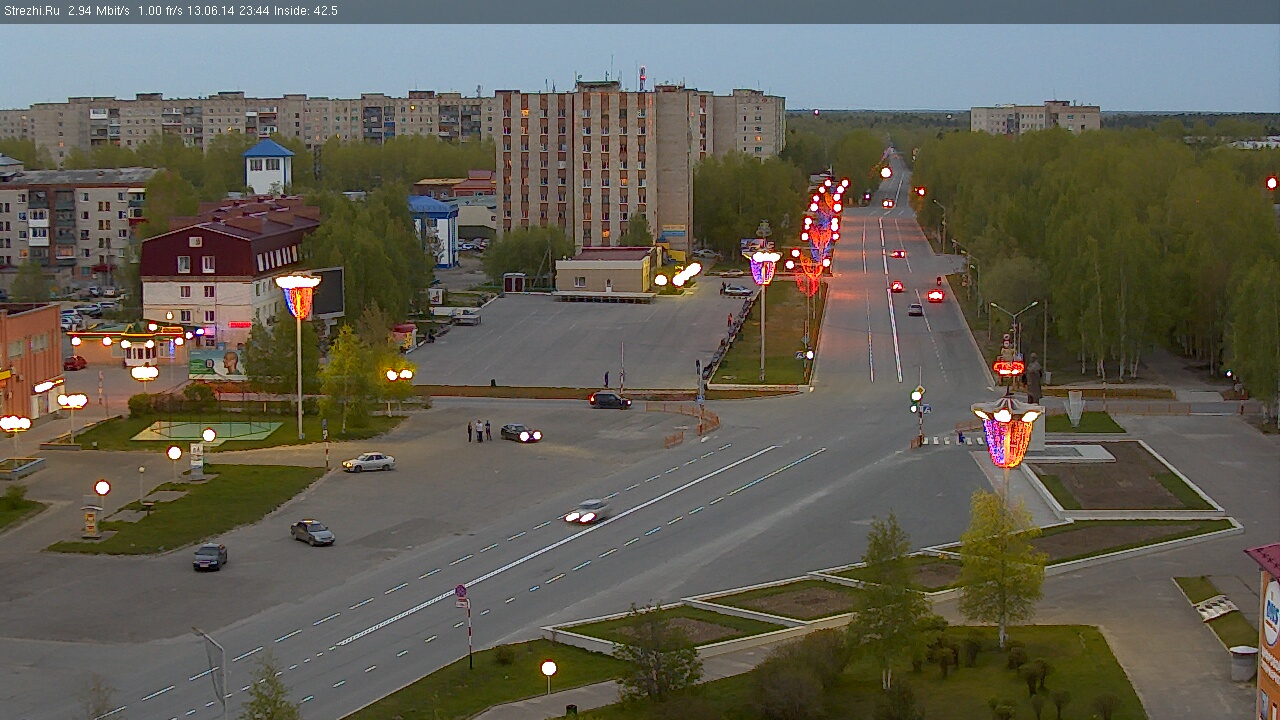Viewport: 1280px width, 720px height.
Task: Select the Inside: 42.5 temperature reading
Action: click(305, 11)
